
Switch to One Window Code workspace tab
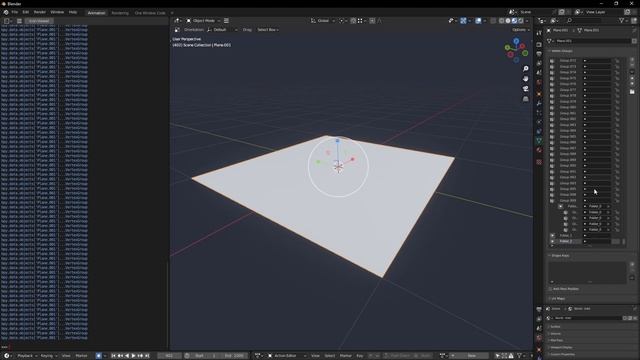coord(150,13)
